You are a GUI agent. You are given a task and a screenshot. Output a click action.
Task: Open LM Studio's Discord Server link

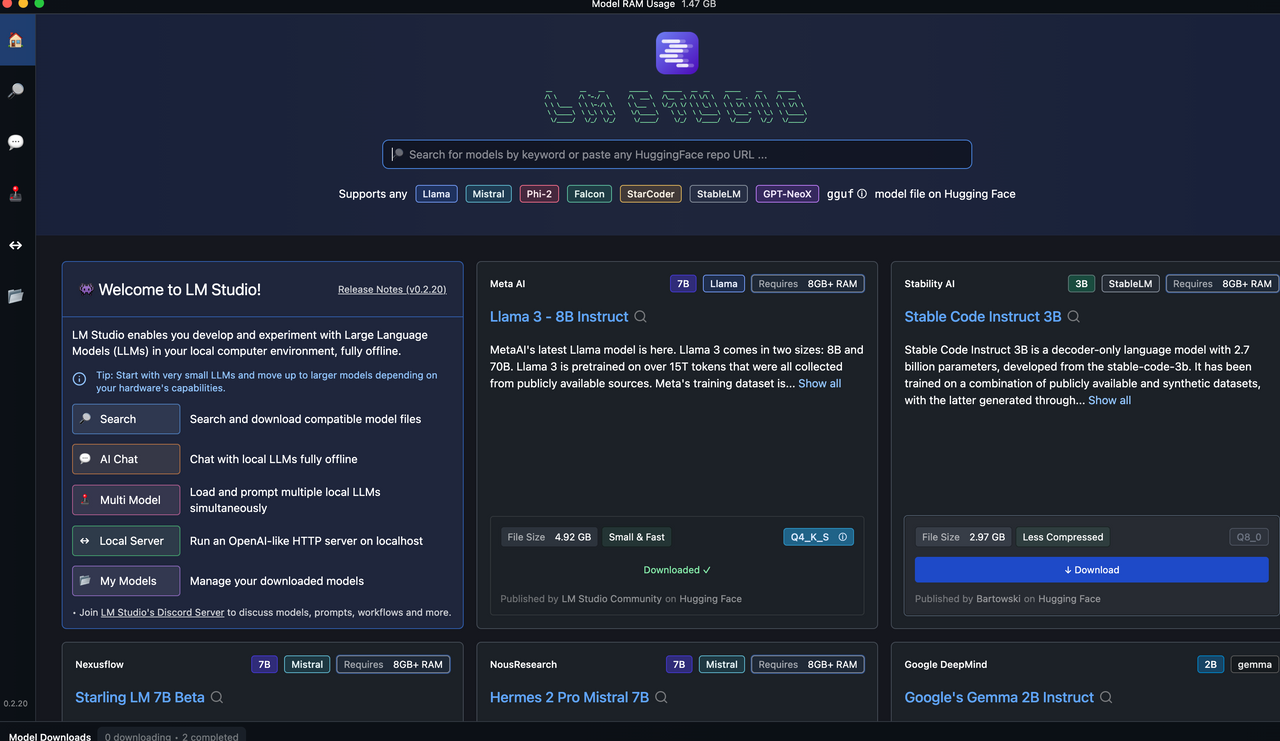coord(162,612)
